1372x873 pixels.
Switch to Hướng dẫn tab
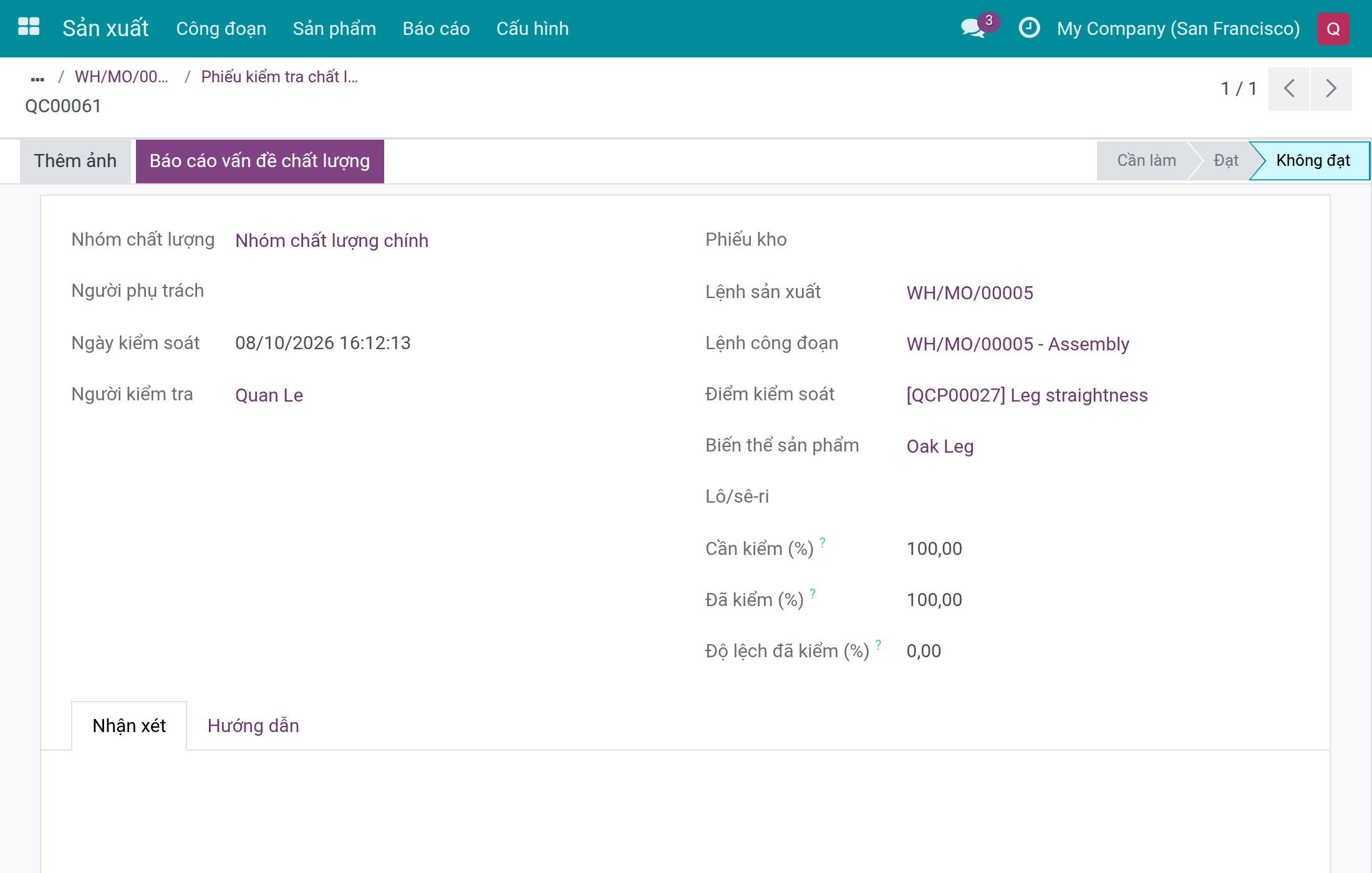pos(253,726)
